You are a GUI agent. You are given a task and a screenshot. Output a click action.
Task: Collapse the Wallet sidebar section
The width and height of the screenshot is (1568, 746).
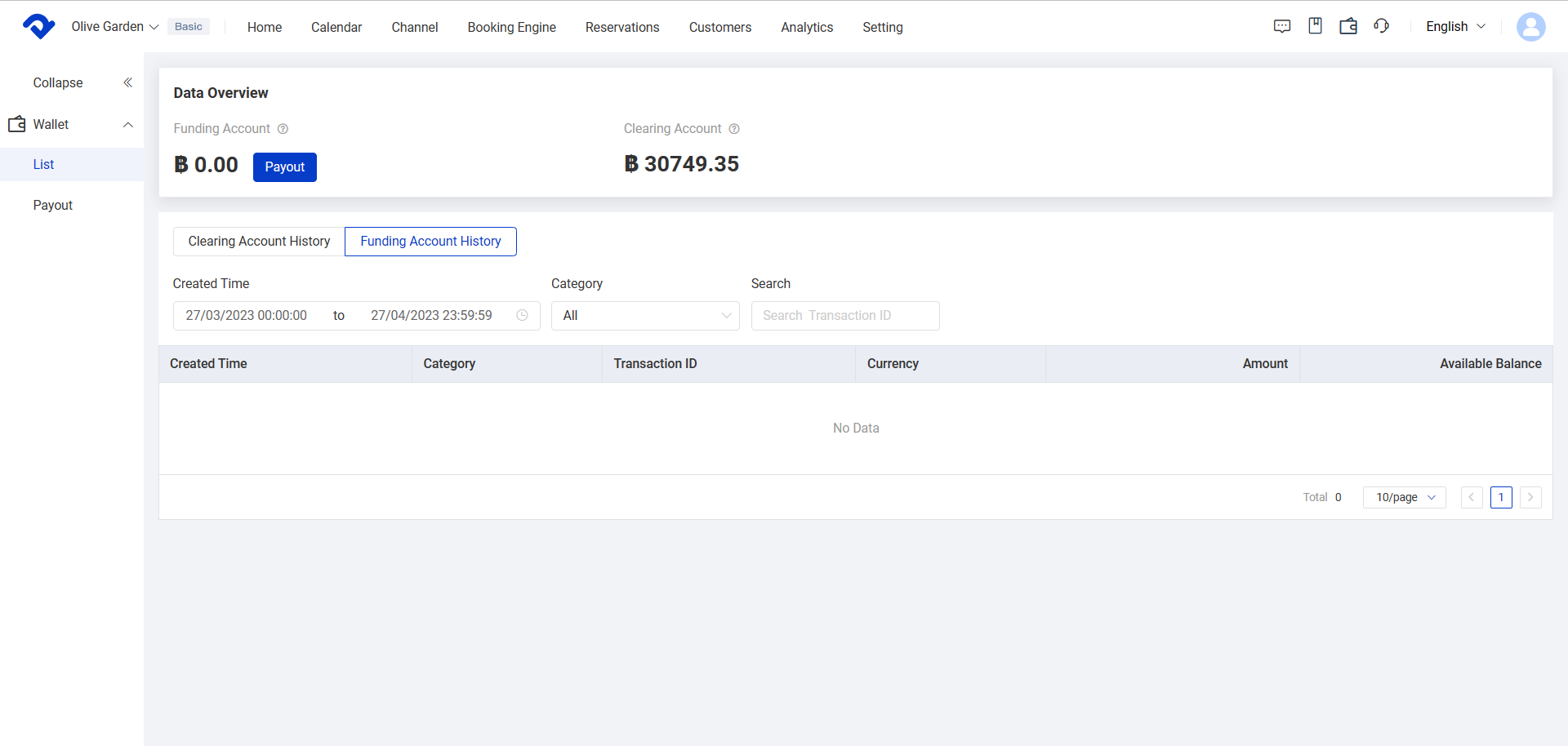127,125
